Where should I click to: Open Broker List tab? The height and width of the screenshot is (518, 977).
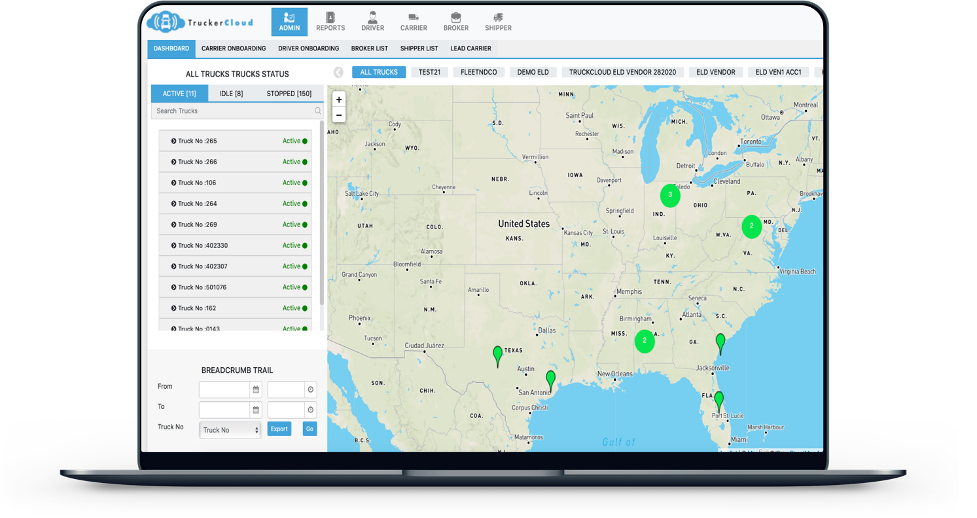coord(369,49)
